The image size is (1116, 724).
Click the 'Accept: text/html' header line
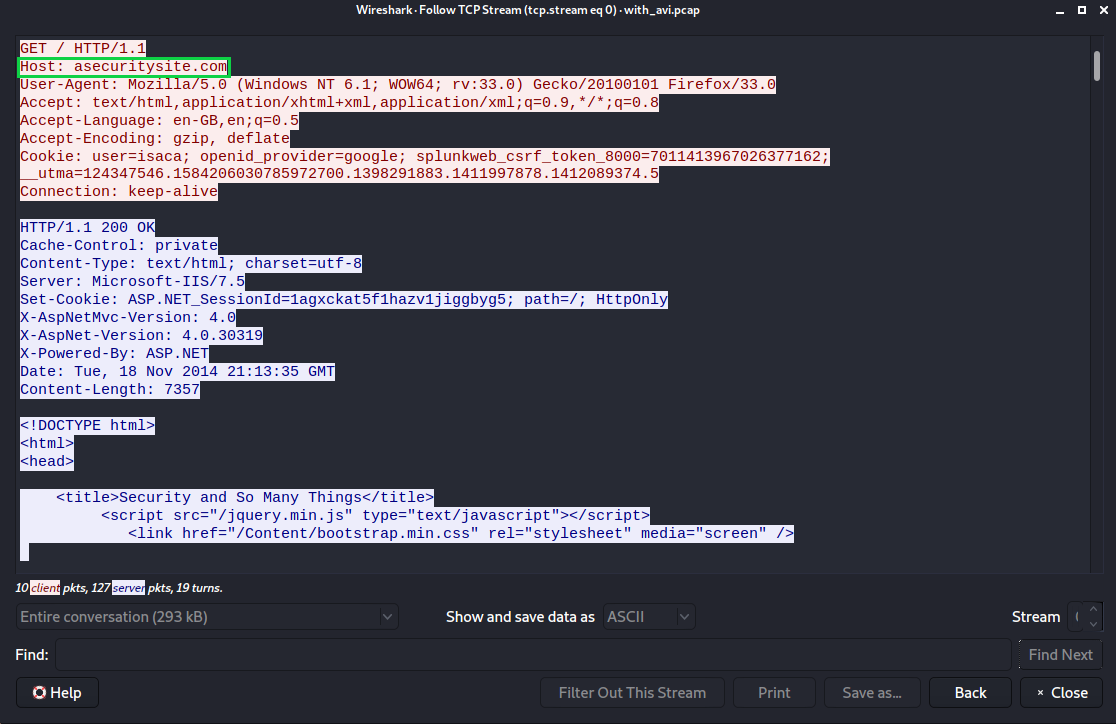(339, 103)
